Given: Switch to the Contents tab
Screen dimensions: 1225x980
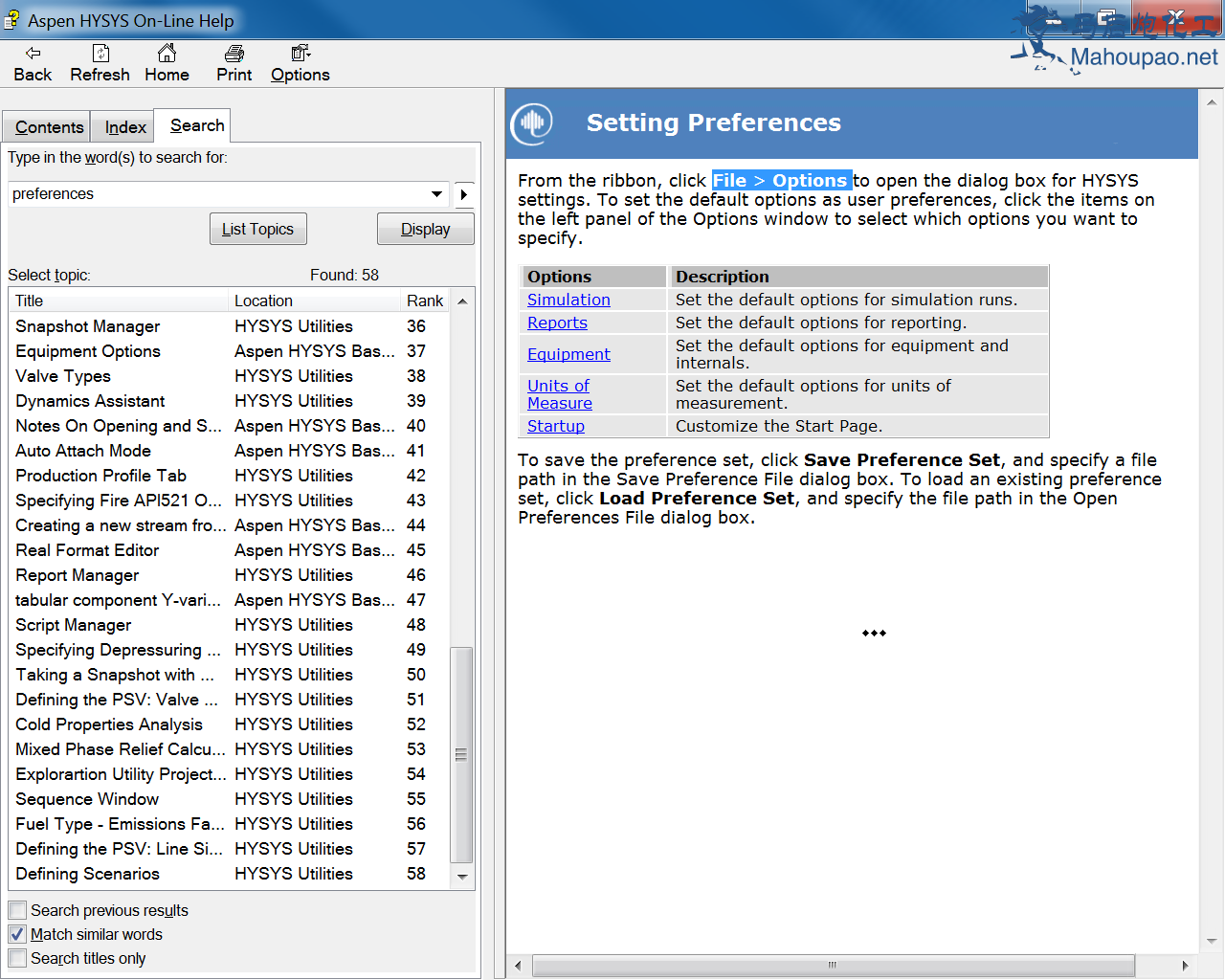Looking at the screenshot, I should pyautogui.click(x=49, y=127).
